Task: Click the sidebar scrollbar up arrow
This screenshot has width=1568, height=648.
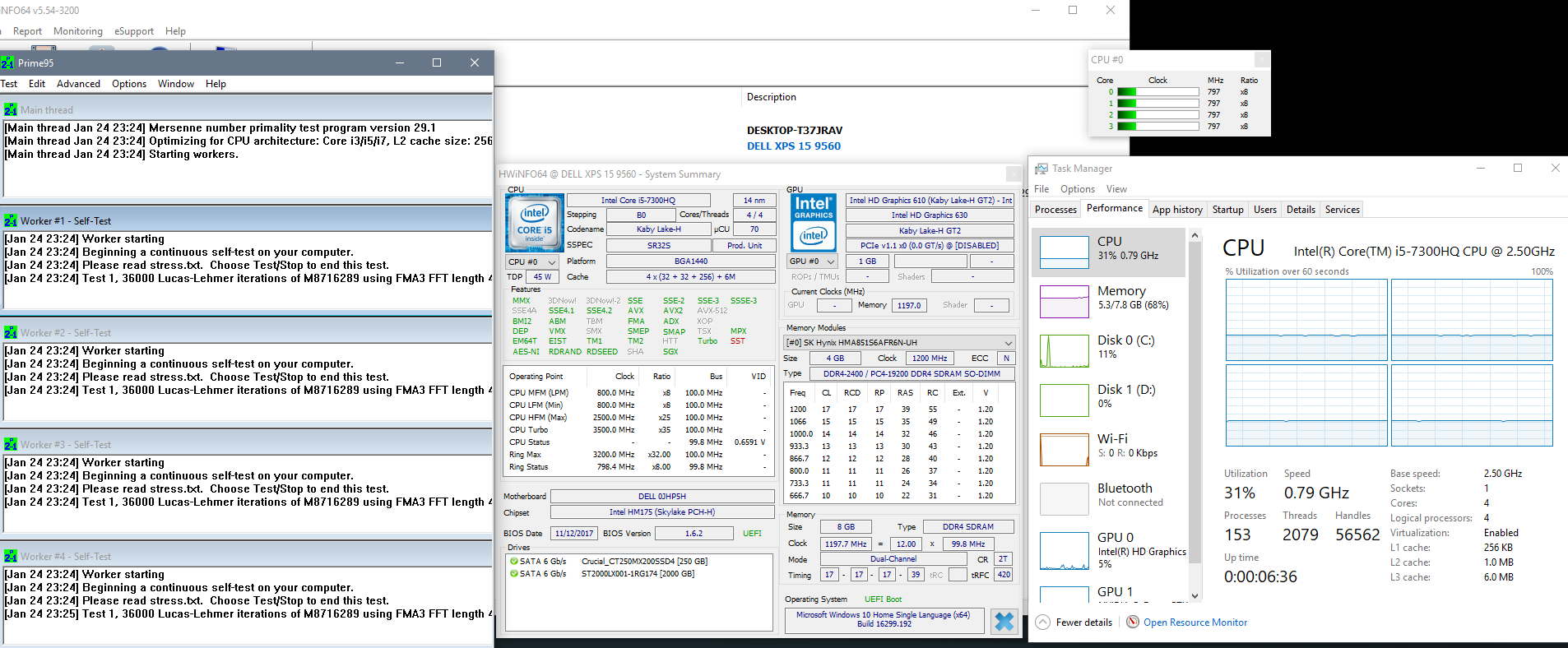Action: point(1195,235)
